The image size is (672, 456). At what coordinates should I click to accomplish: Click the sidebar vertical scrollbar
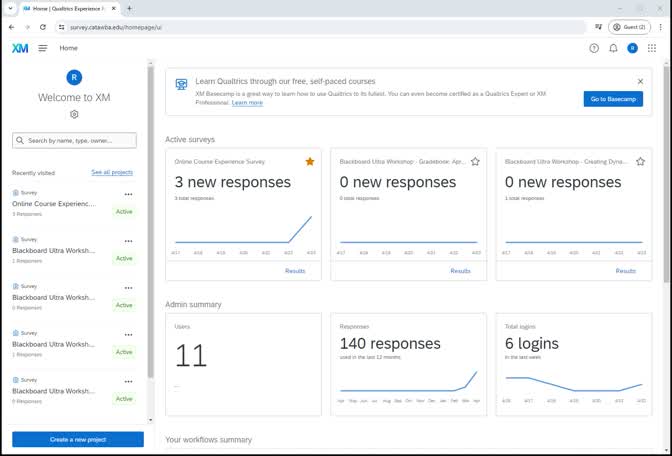pyautogui.click(x=150, y=220)
